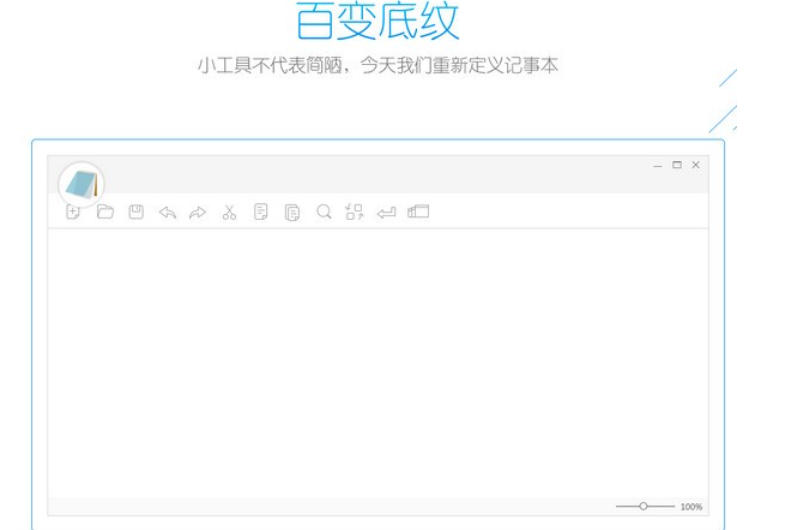791x530 pixels.
Task: Save the document using the floppy disk icon
Action: tap(136, 212)
